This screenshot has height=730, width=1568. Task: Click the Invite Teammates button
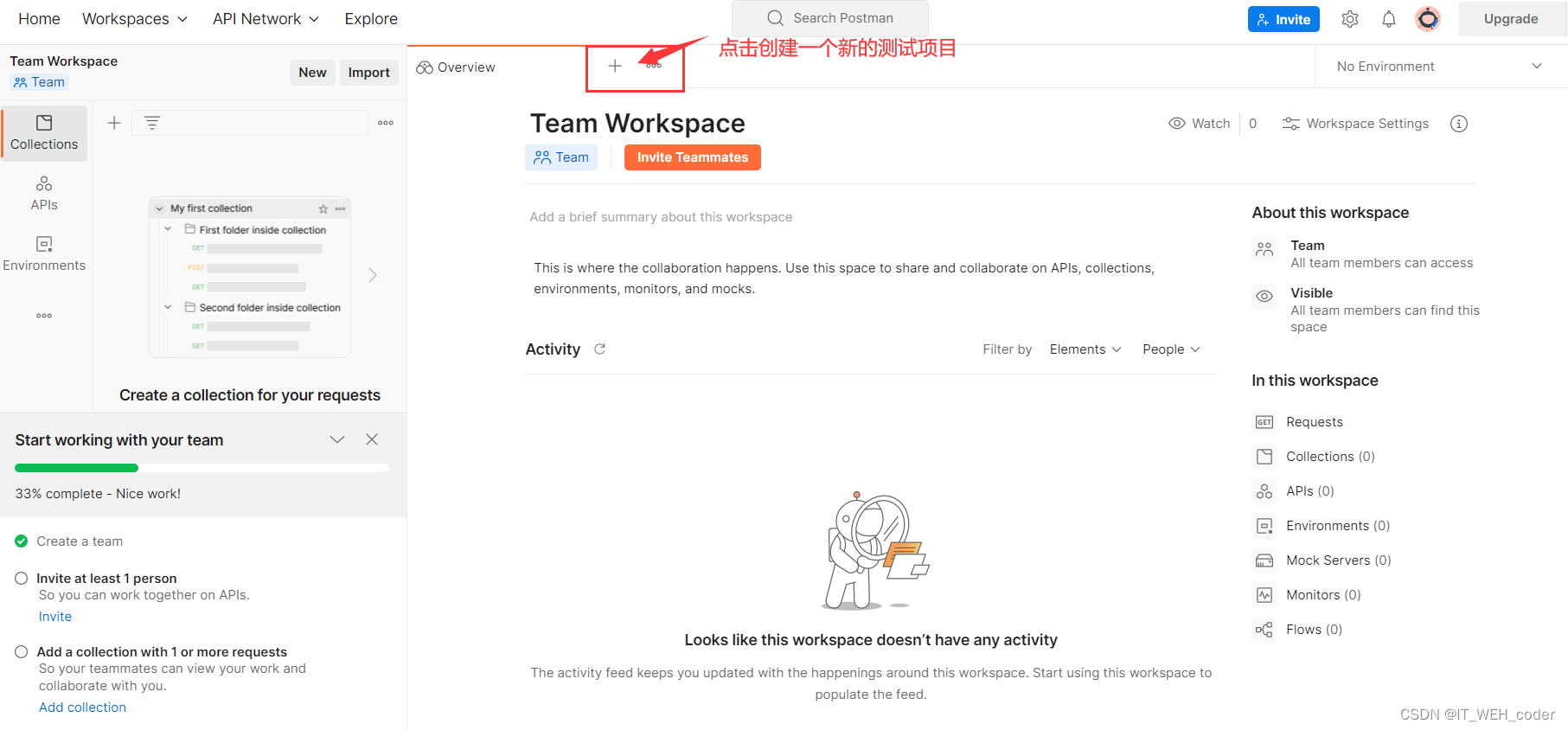(693, 157)
